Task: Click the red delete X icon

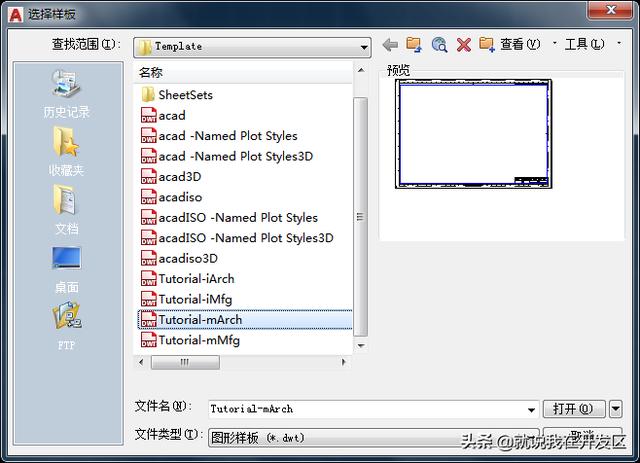Action: (464, 45)
